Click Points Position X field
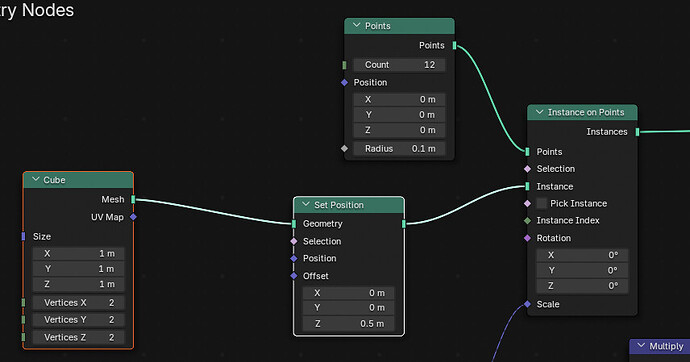The height and width of the screenshot is (362, 690). [x=399, y=99]
